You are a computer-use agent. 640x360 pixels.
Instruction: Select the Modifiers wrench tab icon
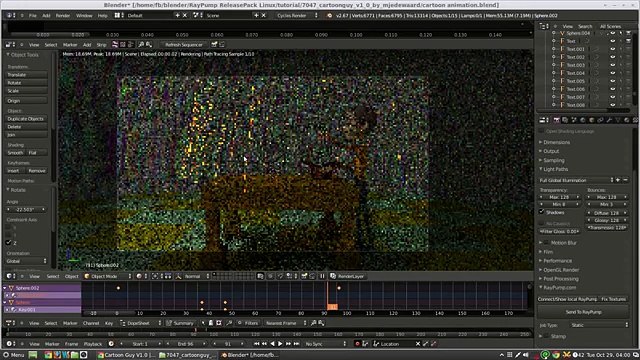pyautogui.click(x=609, y=120)
